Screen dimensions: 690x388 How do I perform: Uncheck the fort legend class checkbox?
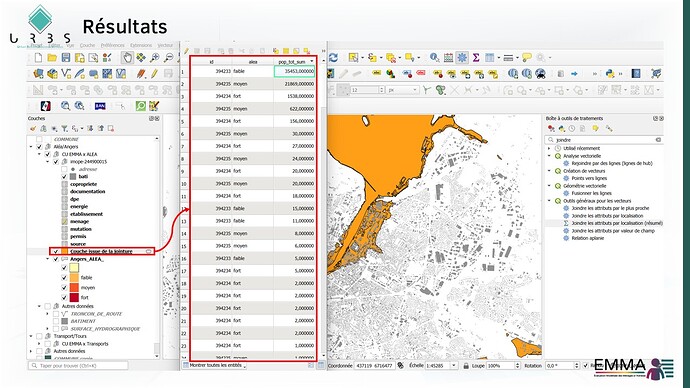(64, 298)
